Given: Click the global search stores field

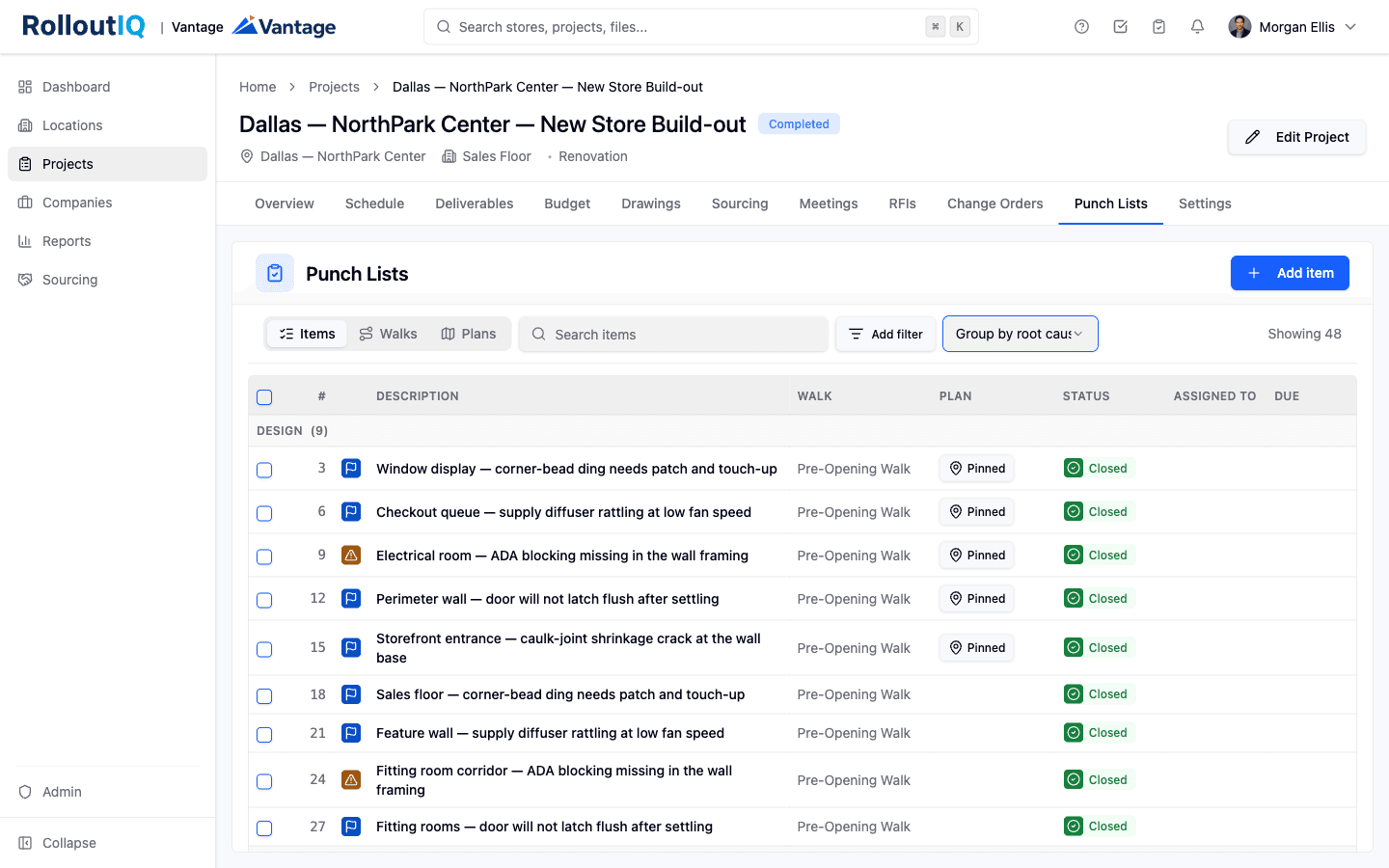Looking at the screenshot, I should [x=701, y=27].
